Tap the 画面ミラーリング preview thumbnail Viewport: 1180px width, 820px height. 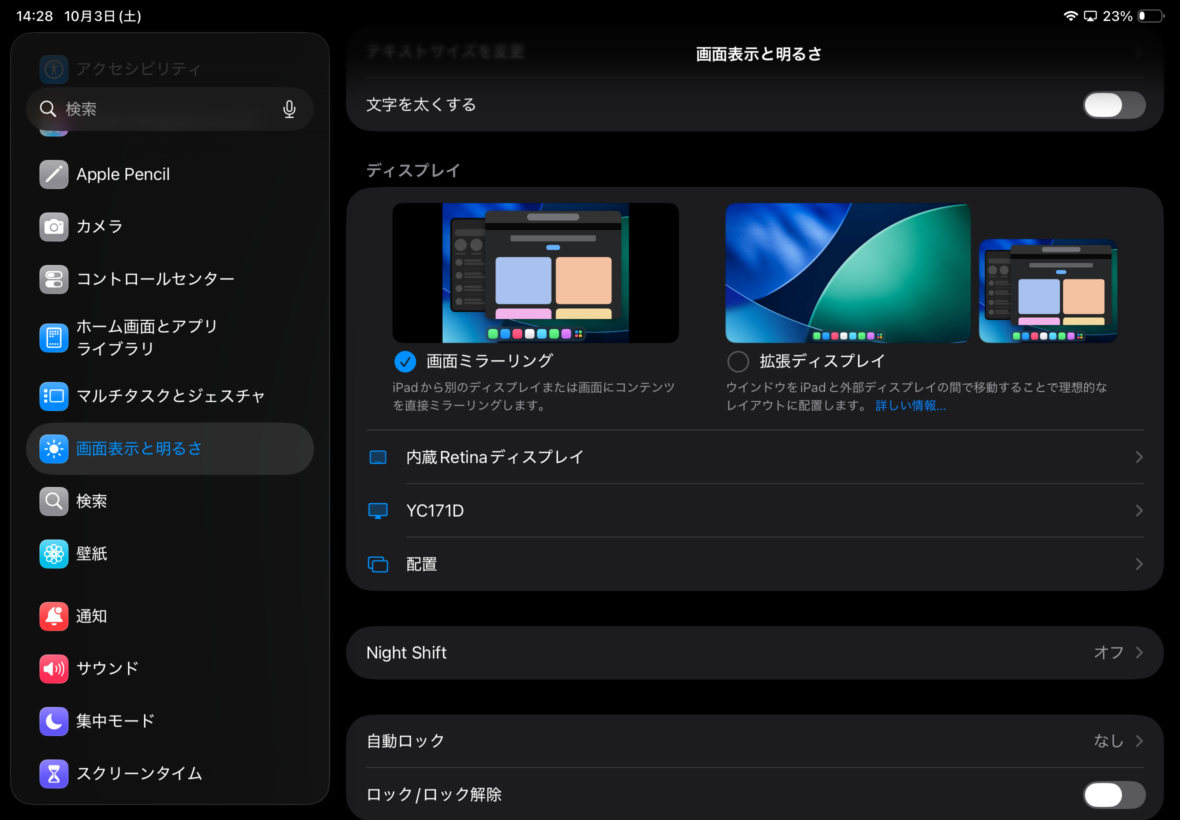[535, 273]
